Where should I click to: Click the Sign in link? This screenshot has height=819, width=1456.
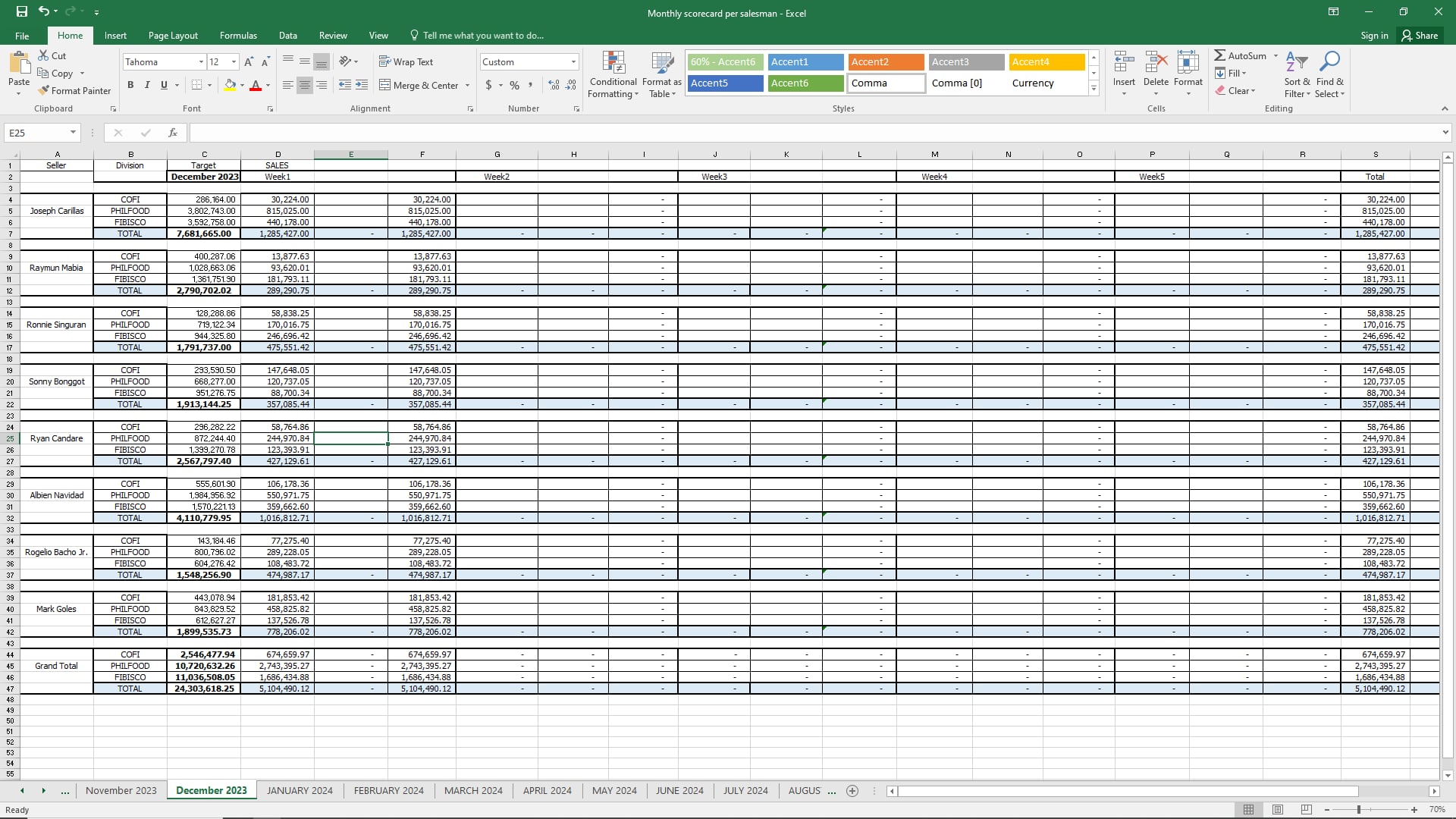(x=1374, y=36)
